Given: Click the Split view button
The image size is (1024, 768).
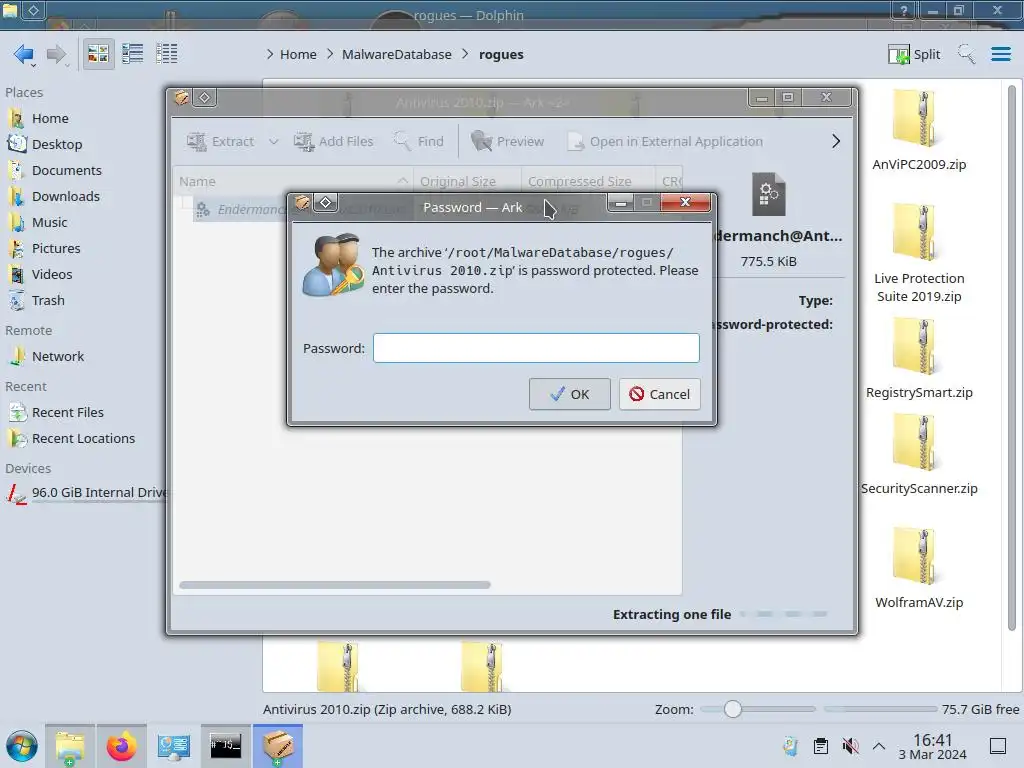Looking at the screenshot, I should 914,54.
